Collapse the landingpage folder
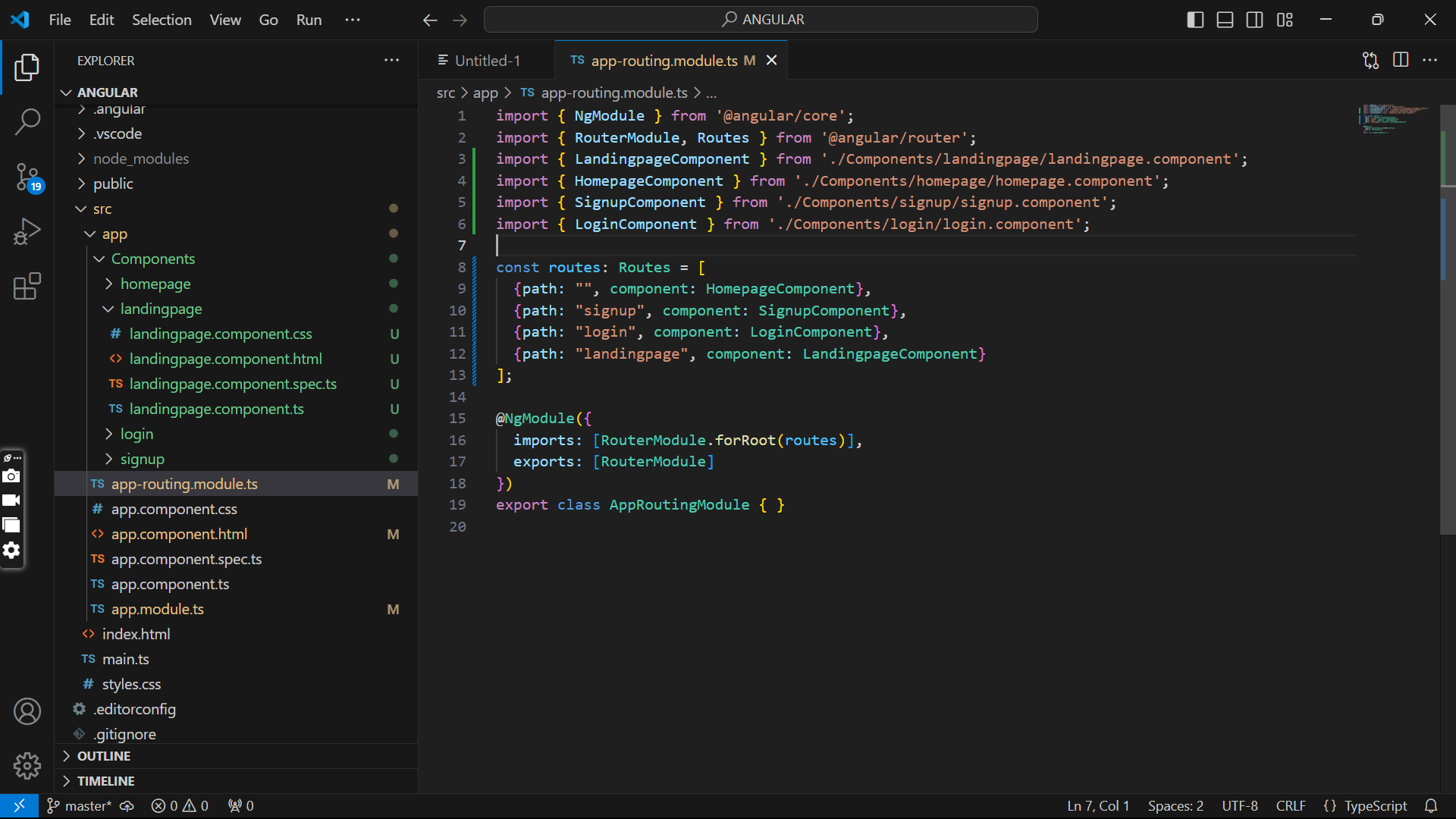1456x819 pixels. (x=161, y=309)
